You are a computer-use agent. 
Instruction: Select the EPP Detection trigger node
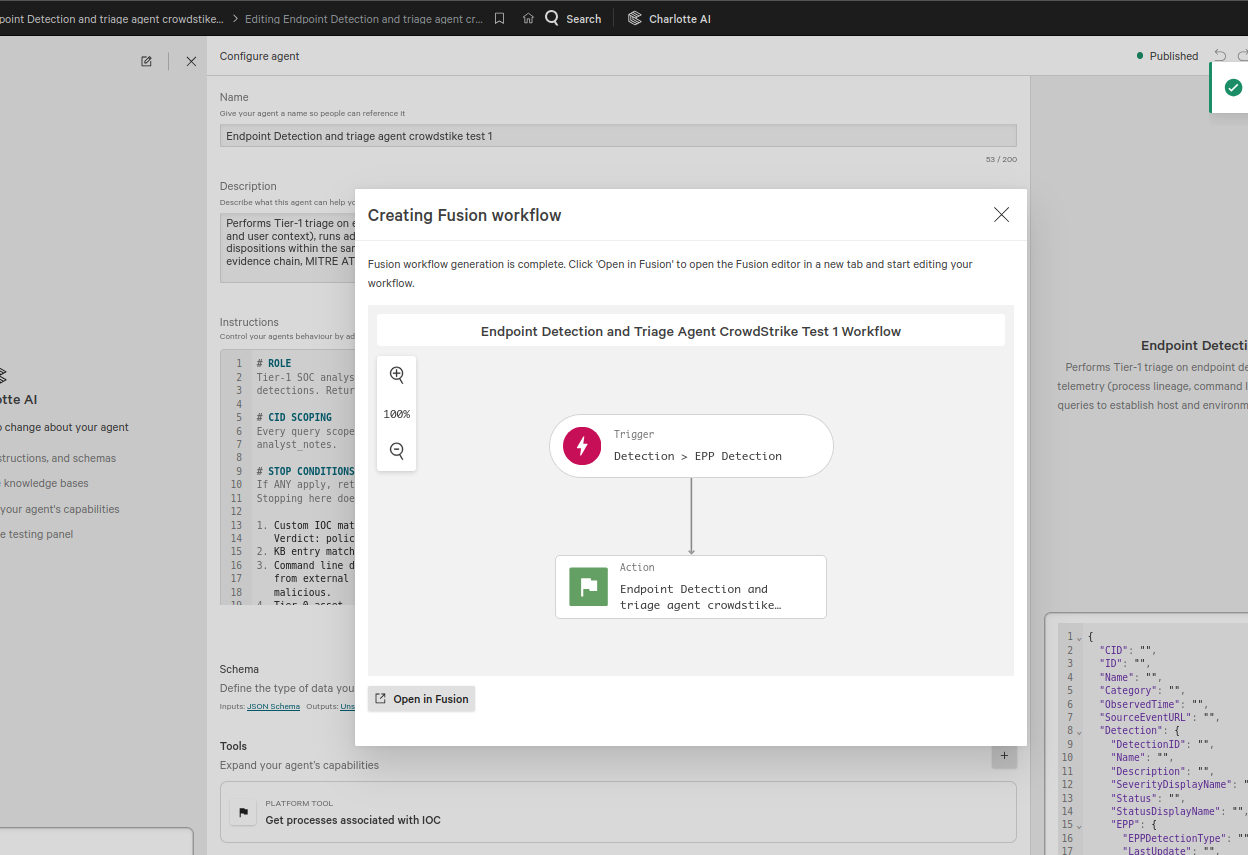[691, 446]
